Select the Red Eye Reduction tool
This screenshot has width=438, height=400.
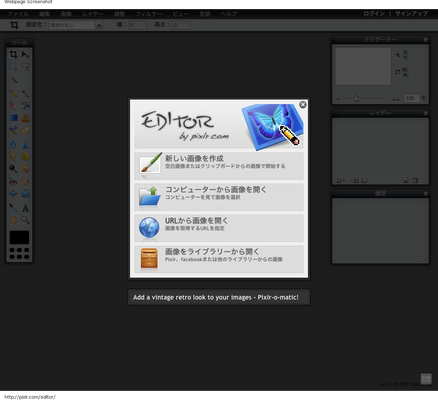pyautogui.click(x=13, y=182)
